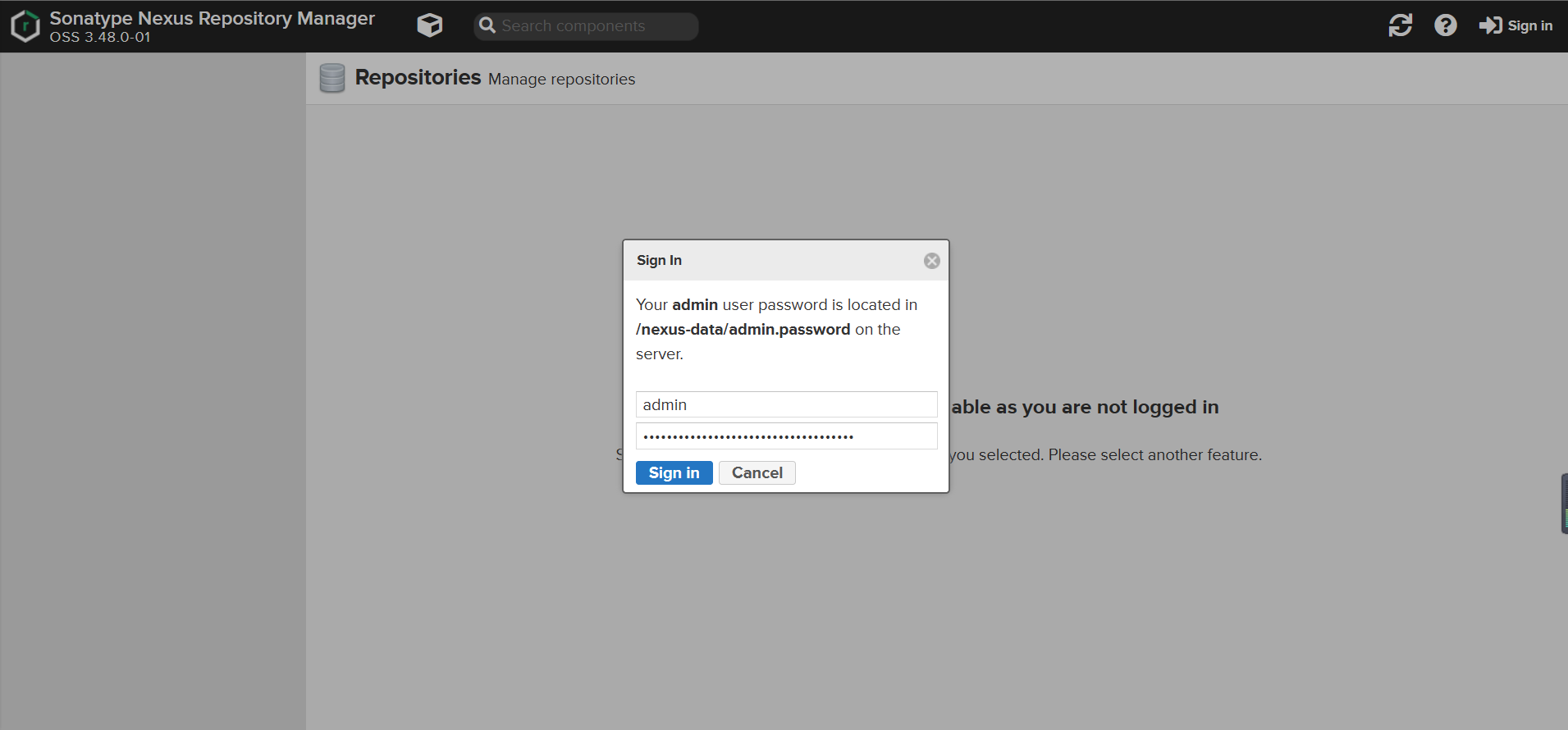Click the 'Sign In' dialog title

[659, 260]
